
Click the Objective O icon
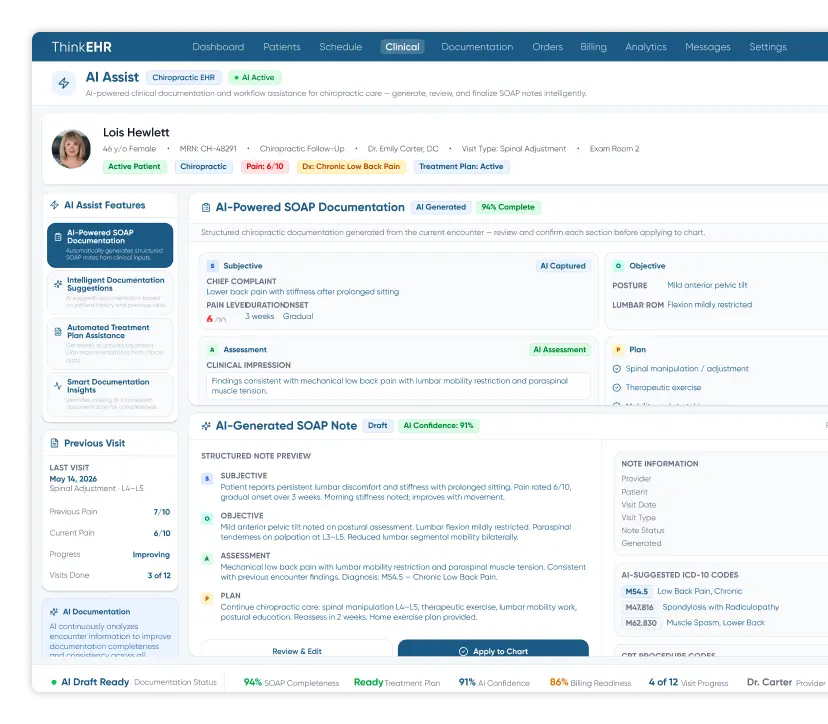click(x=618, y=266)
